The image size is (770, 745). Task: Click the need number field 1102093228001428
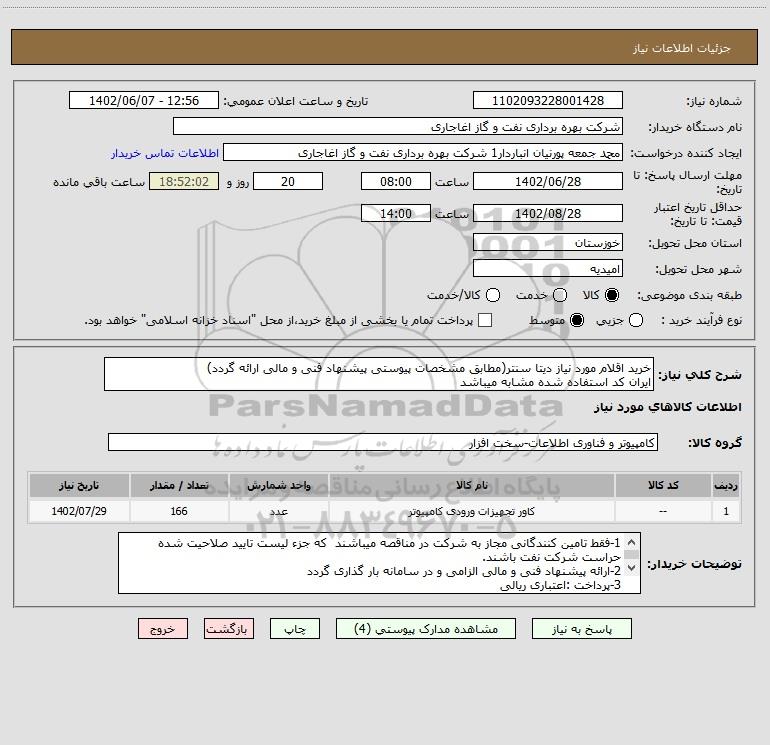[x=548, y=100]
